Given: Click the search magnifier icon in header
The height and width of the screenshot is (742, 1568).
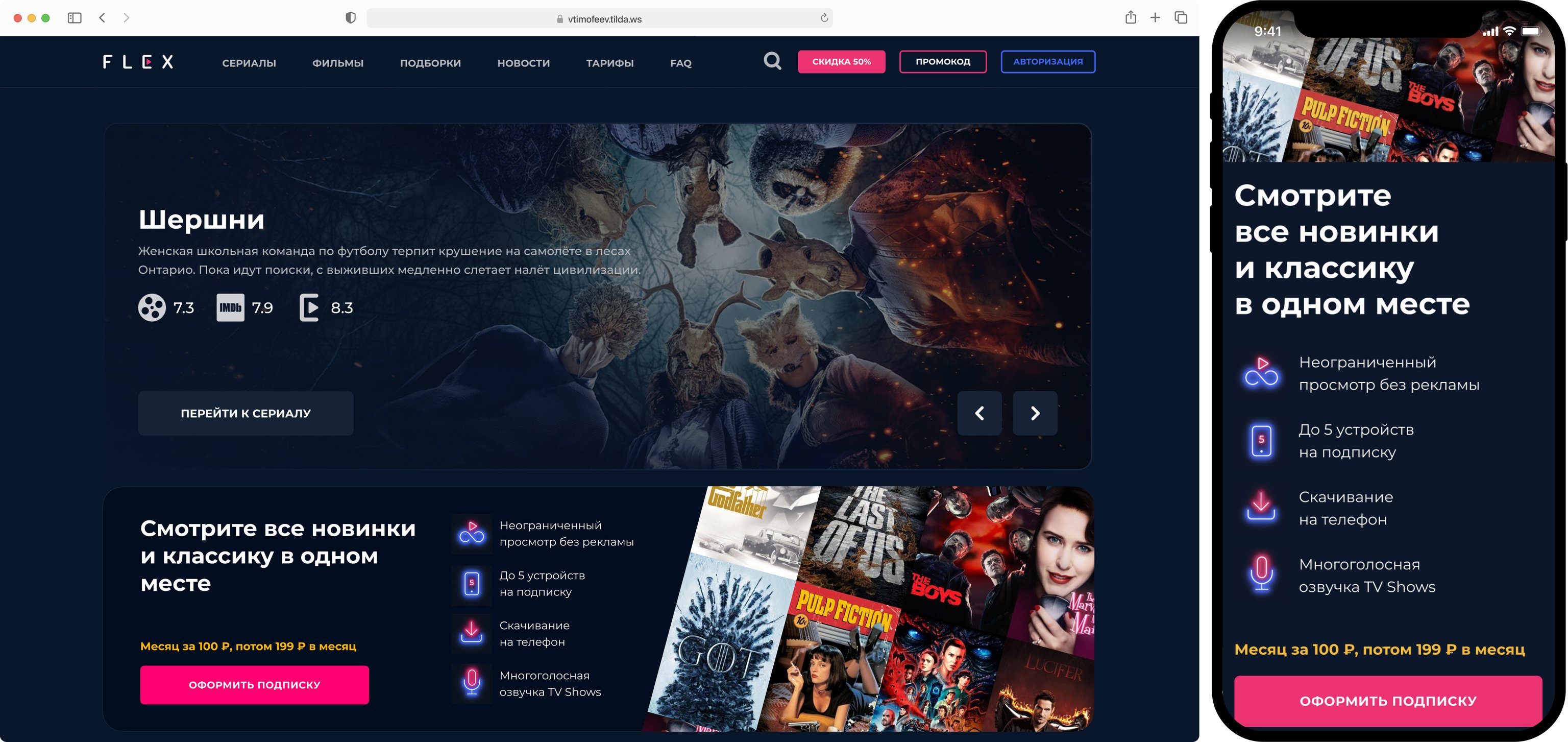Looking at the screenshot, I should tap(772, 61).
